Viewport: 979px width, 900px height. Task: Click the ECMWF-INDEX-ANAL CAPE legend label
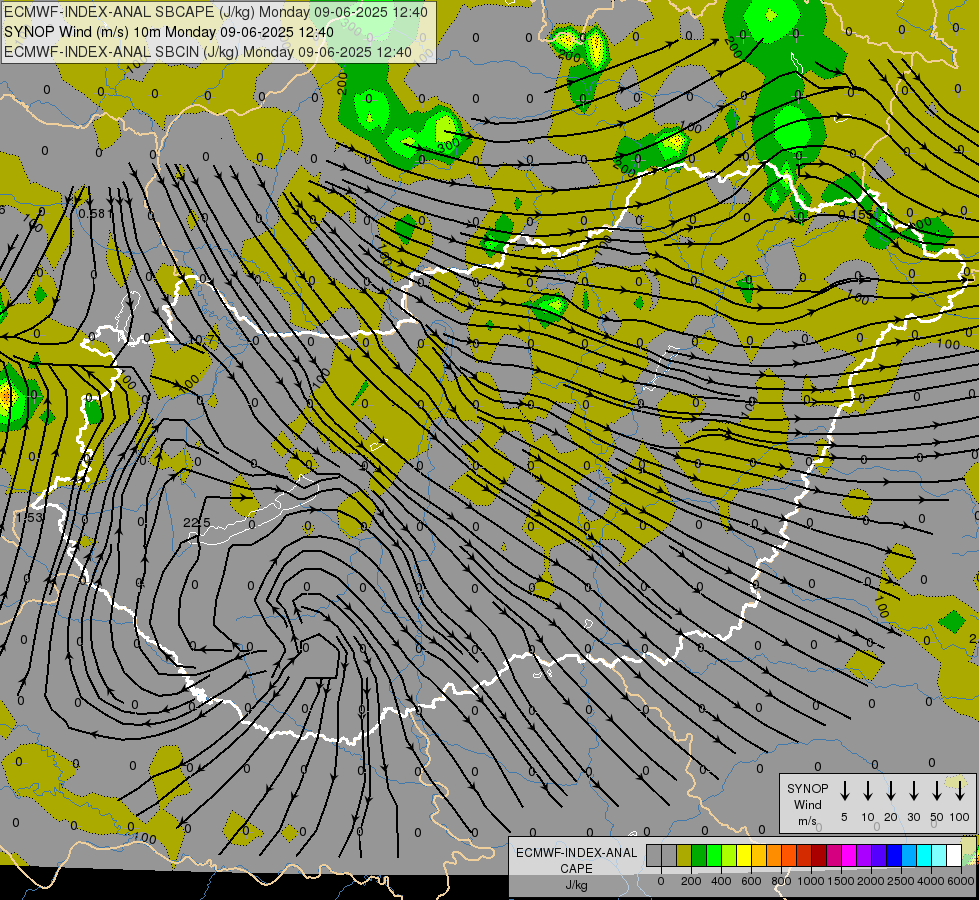click(x=576, y=860)
